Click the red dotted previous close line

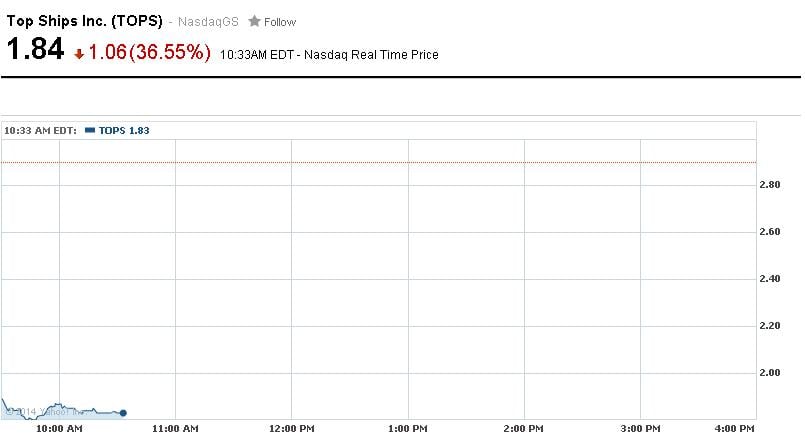400,162
